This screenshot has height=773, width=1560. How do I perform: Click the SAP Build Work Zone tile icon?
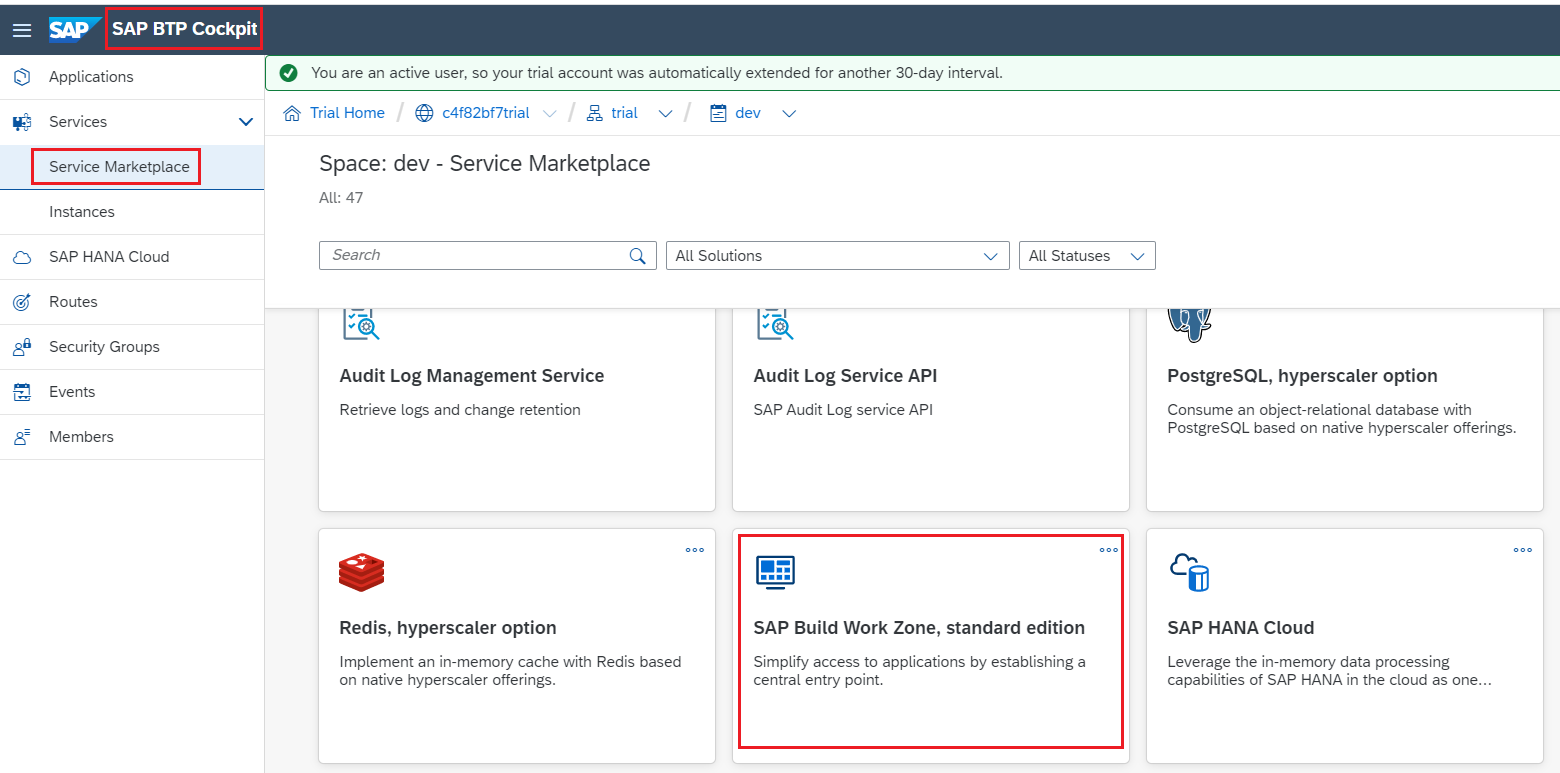775,571
